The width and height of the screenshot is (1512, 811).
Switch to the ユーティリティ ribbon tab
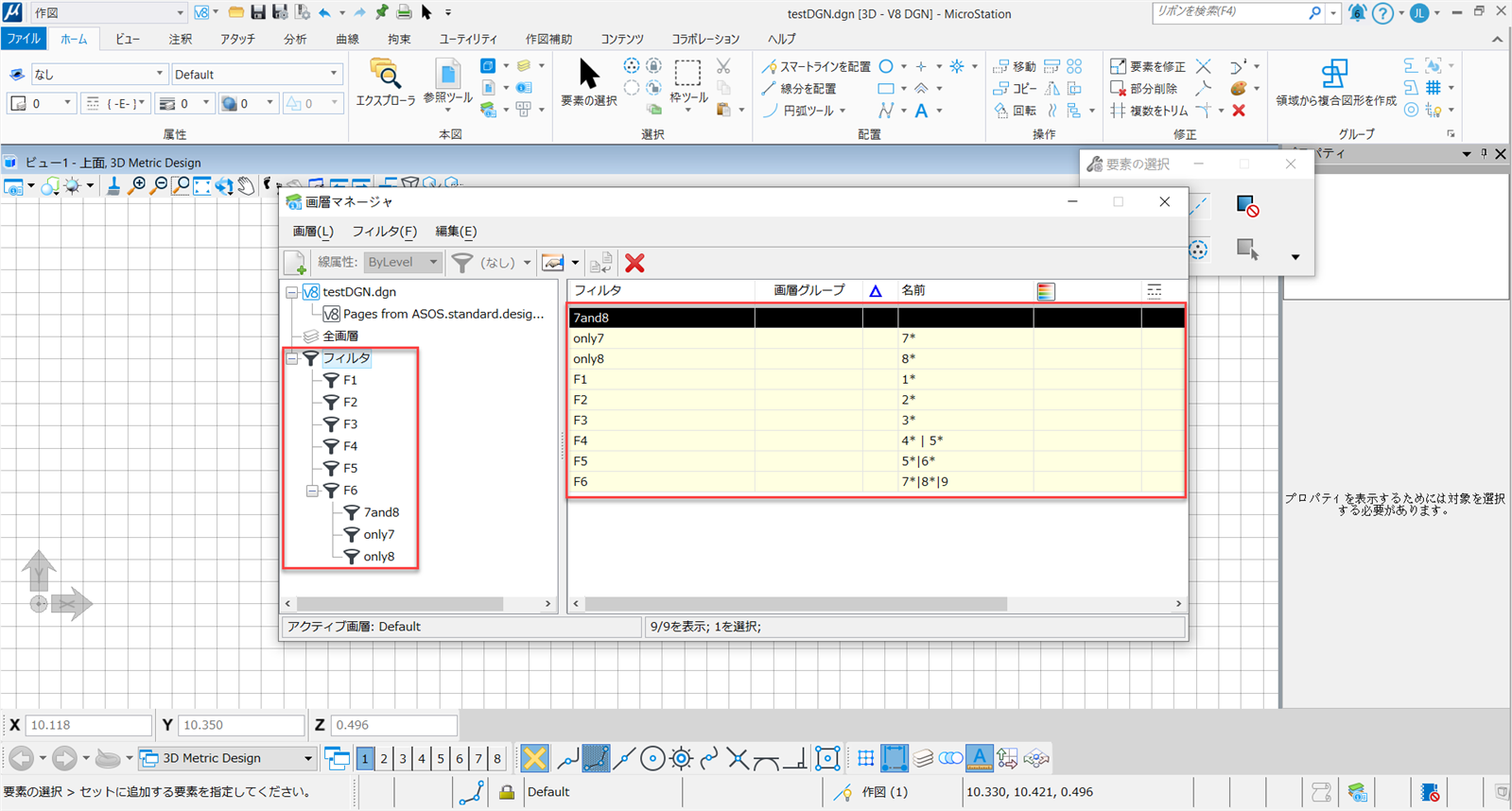click(x=468, y=39)
